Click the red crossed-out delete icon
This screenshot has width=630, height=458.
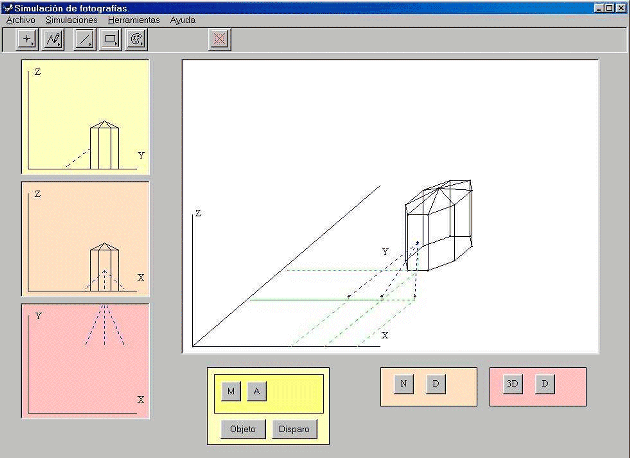pyautogui.click(x=219, y=39)
